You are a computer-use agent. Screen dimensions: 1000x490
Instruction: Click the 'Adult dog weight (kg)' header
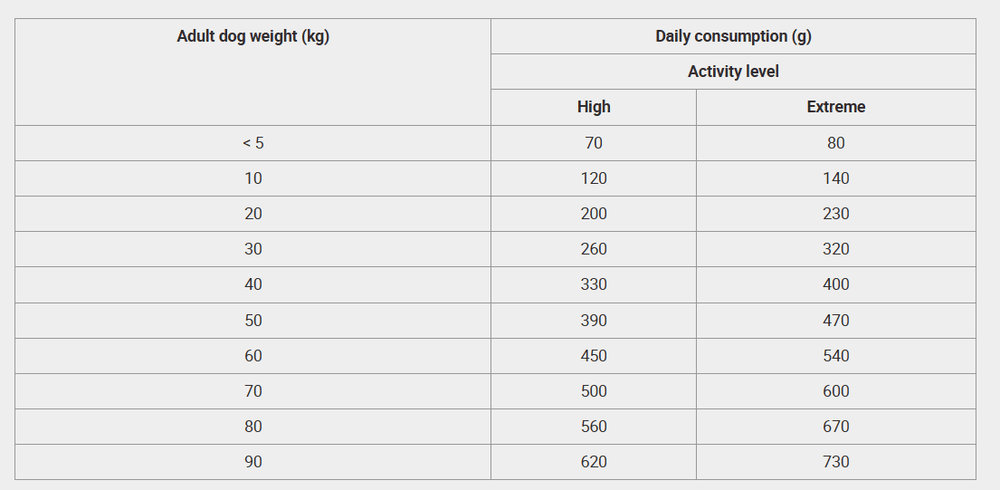253,36
